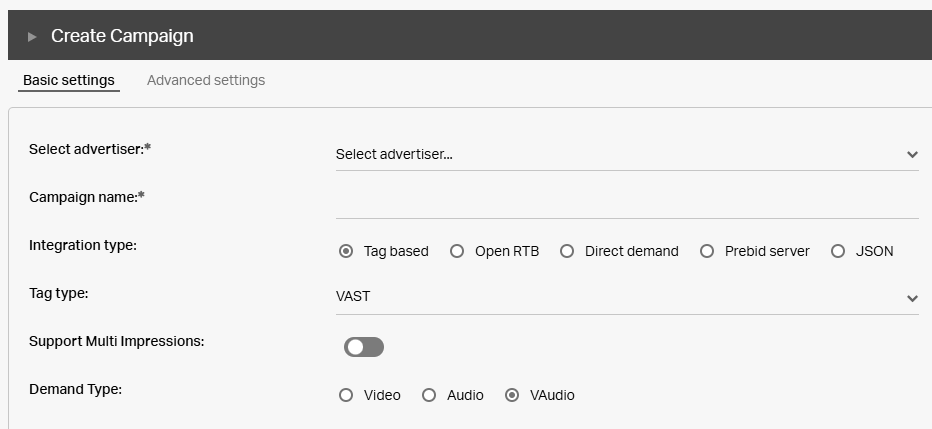Screen dimensions: 932x429
Task: Select Tag based integration type
Action: click(346, 251)
